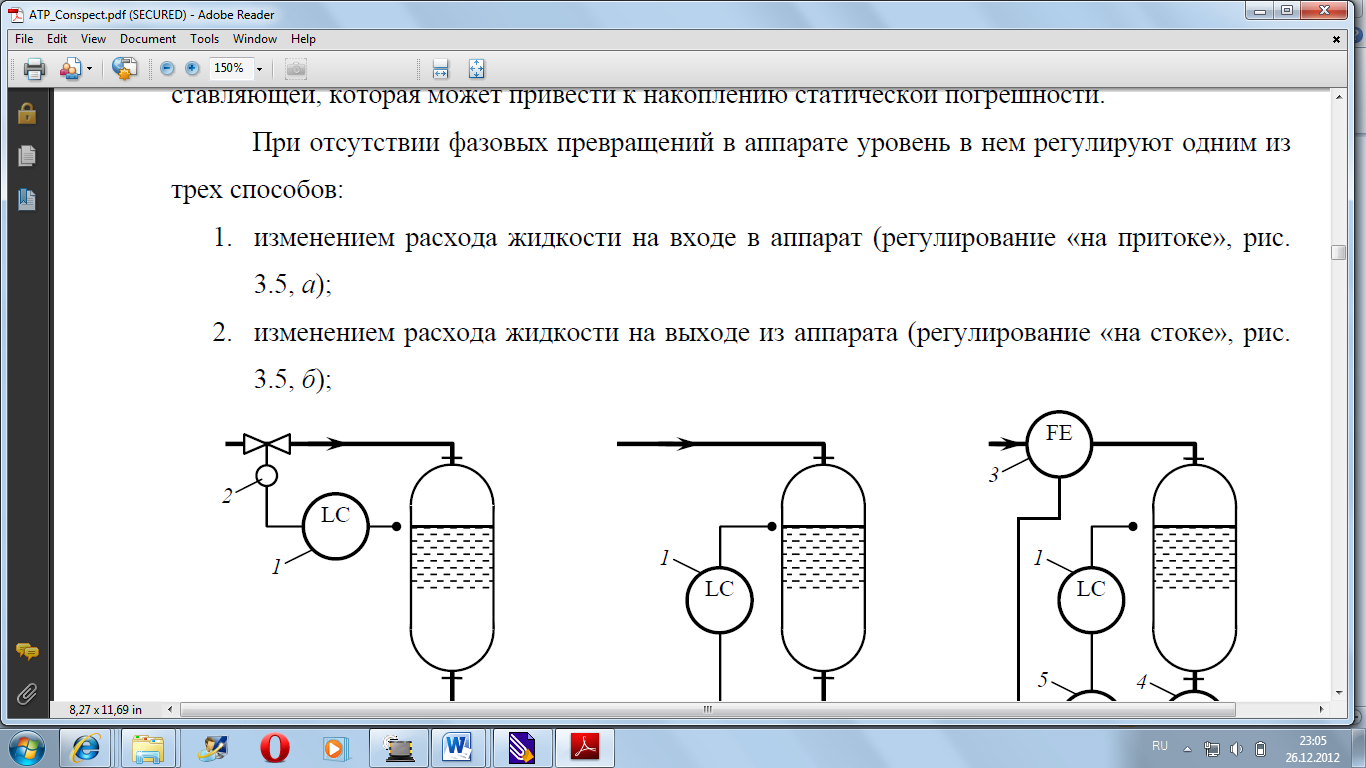Click the snapshot camera tool icon
This screenshot has width=1366, height=768.
pos(296,69)
